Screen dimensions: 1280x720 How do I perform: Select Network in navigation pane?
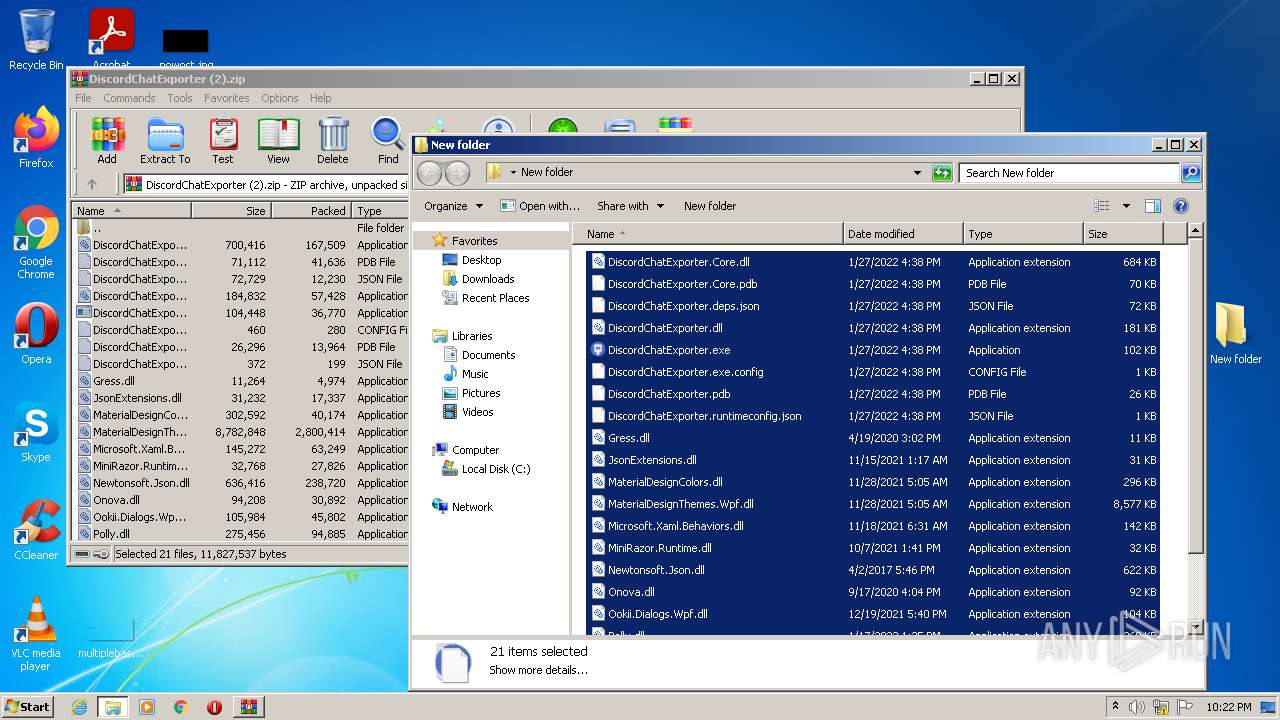coord(472,507)
